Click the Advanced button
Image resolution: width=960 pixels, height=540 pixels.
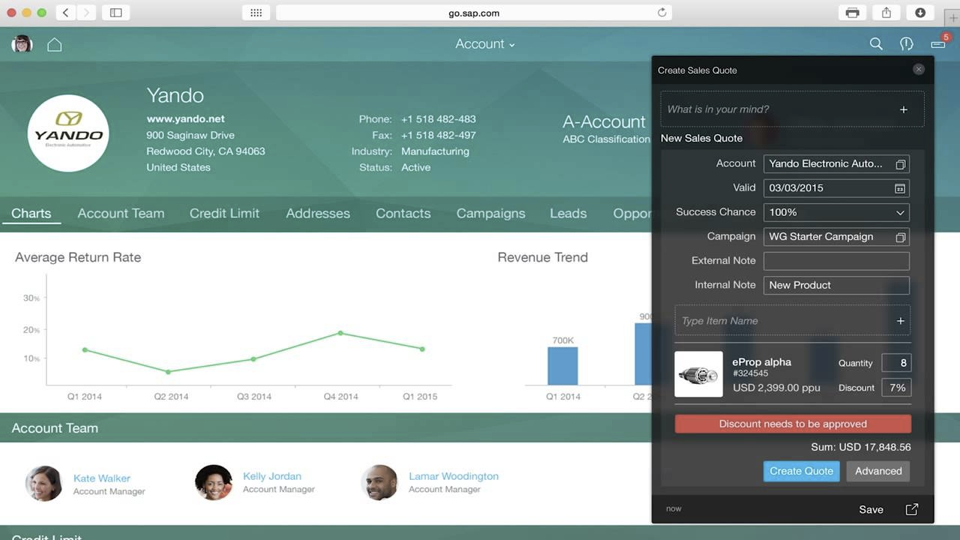pyautogui.click(x=878, y=471)
